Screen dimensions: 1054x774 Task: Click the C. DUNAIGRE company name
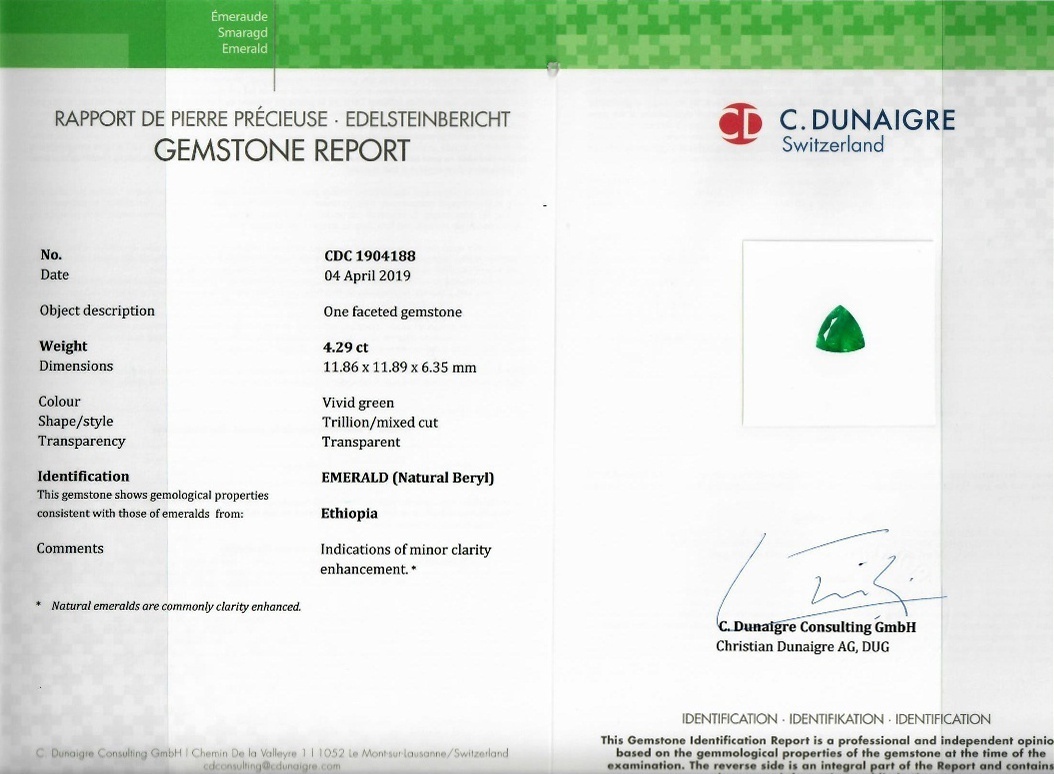[867, 121]
